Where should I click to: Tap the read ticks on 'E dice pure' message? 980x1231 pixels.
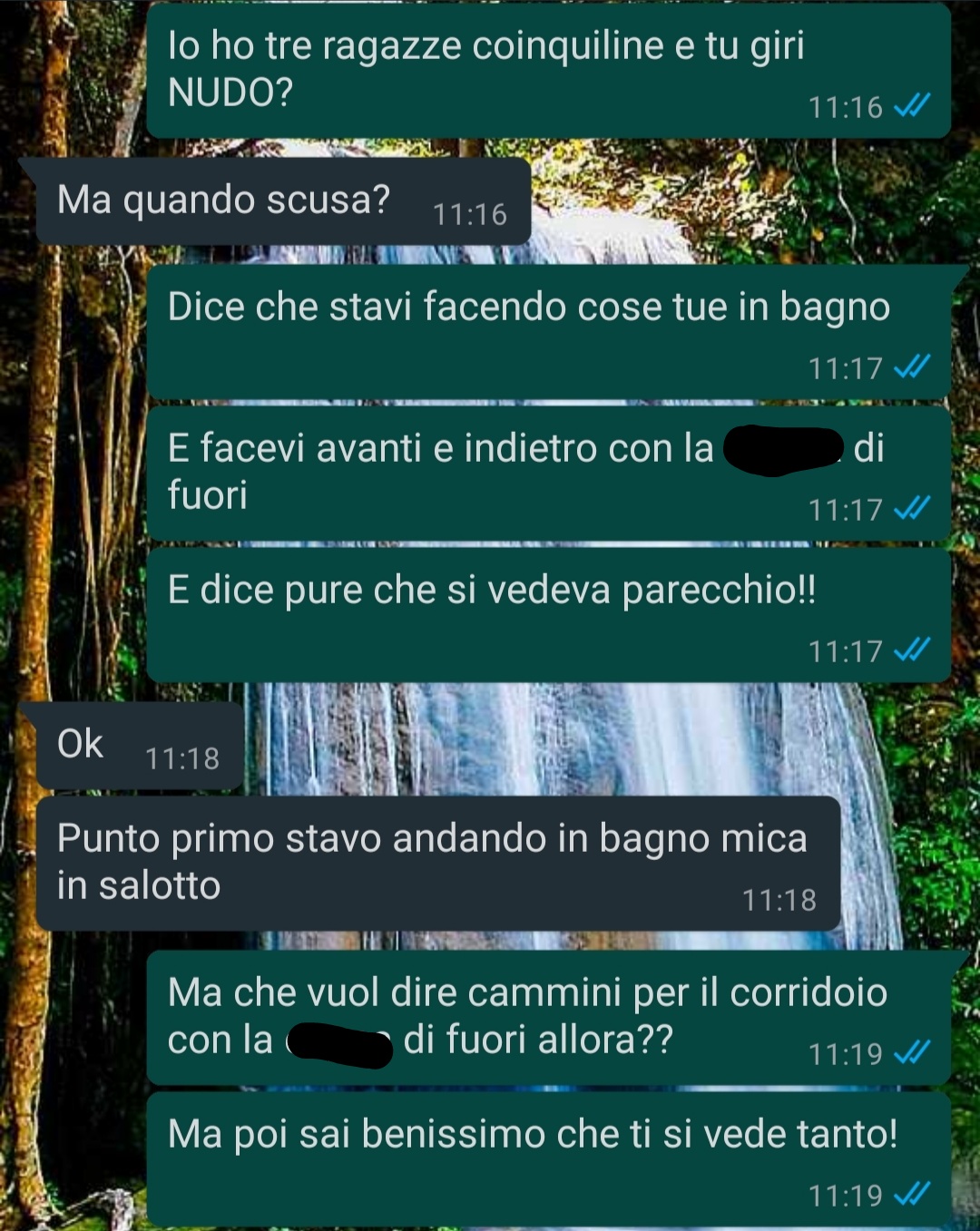click(912, 650)
